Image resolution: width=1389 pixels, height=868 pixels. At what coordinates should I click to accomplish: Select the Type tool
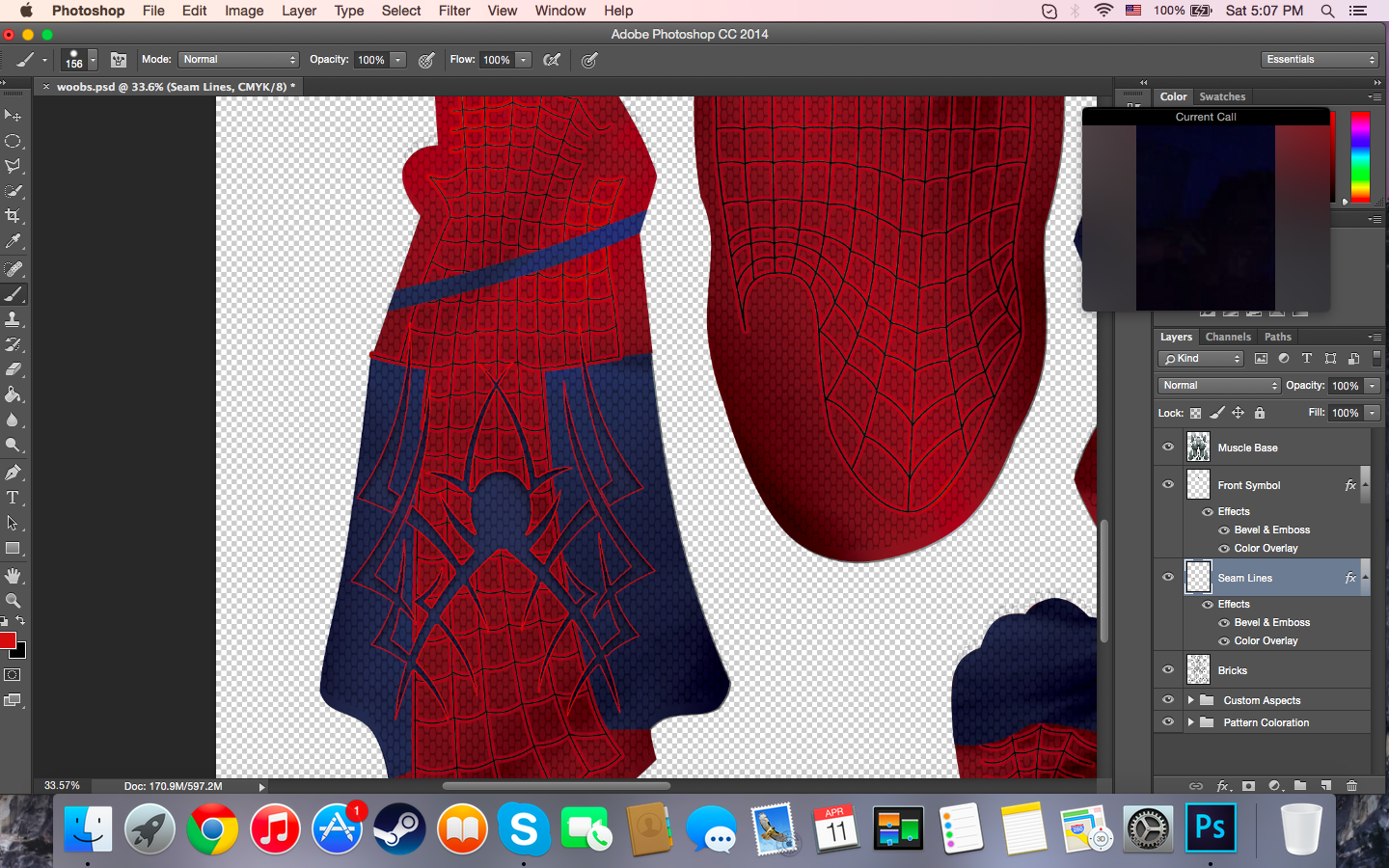click(13, 498)
